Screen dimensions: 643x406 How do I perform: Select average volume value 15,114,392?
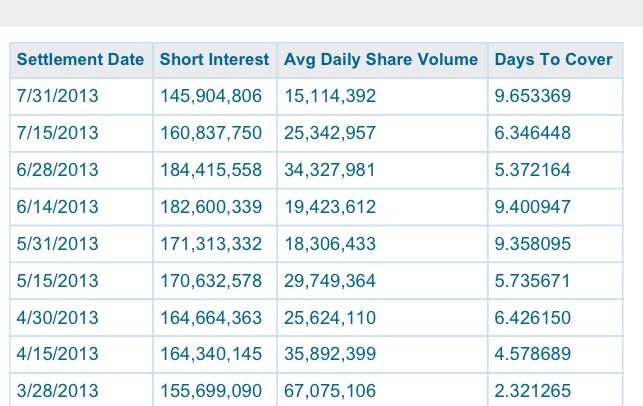(x=330, y=97)
